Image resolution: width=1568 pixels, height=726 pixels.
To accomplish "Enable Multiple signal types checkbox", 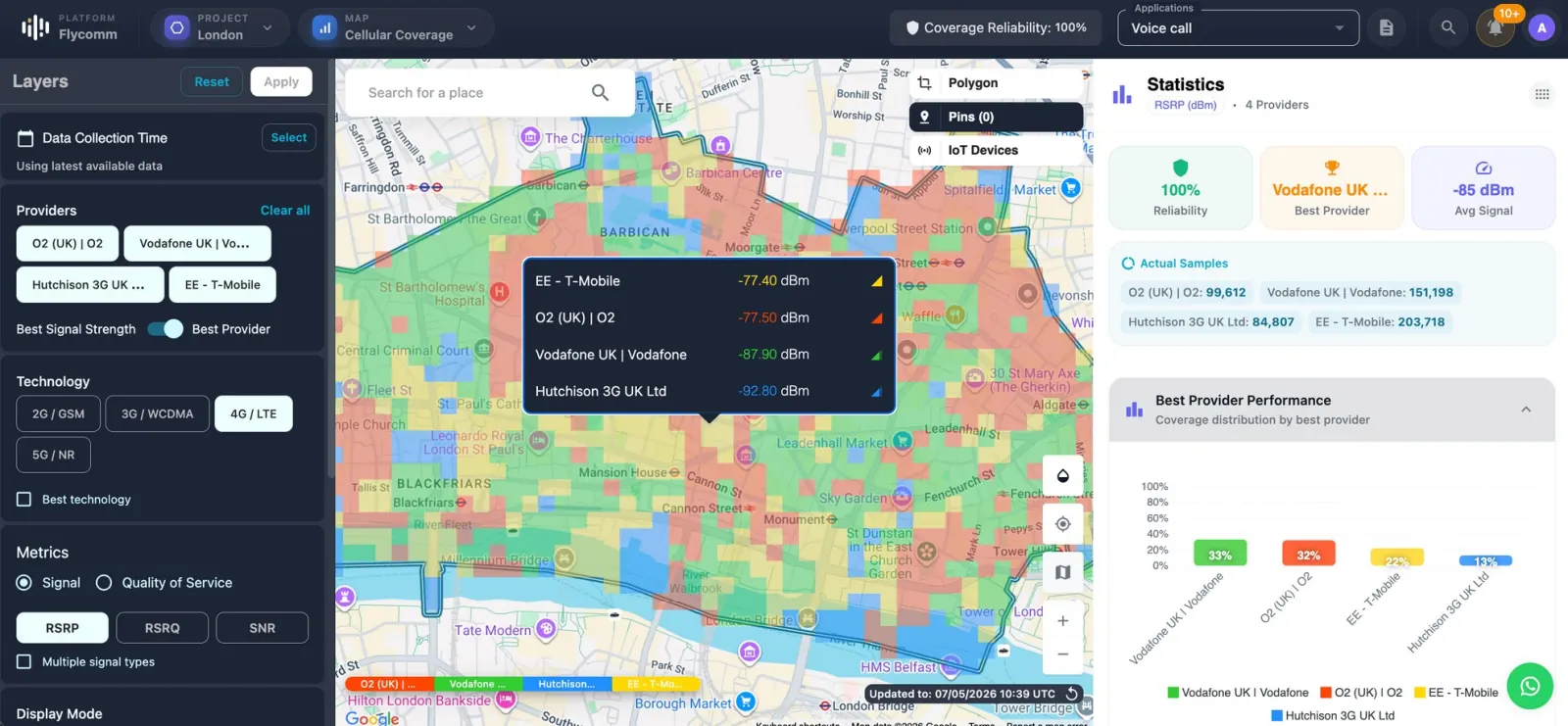I will point(24,662).
